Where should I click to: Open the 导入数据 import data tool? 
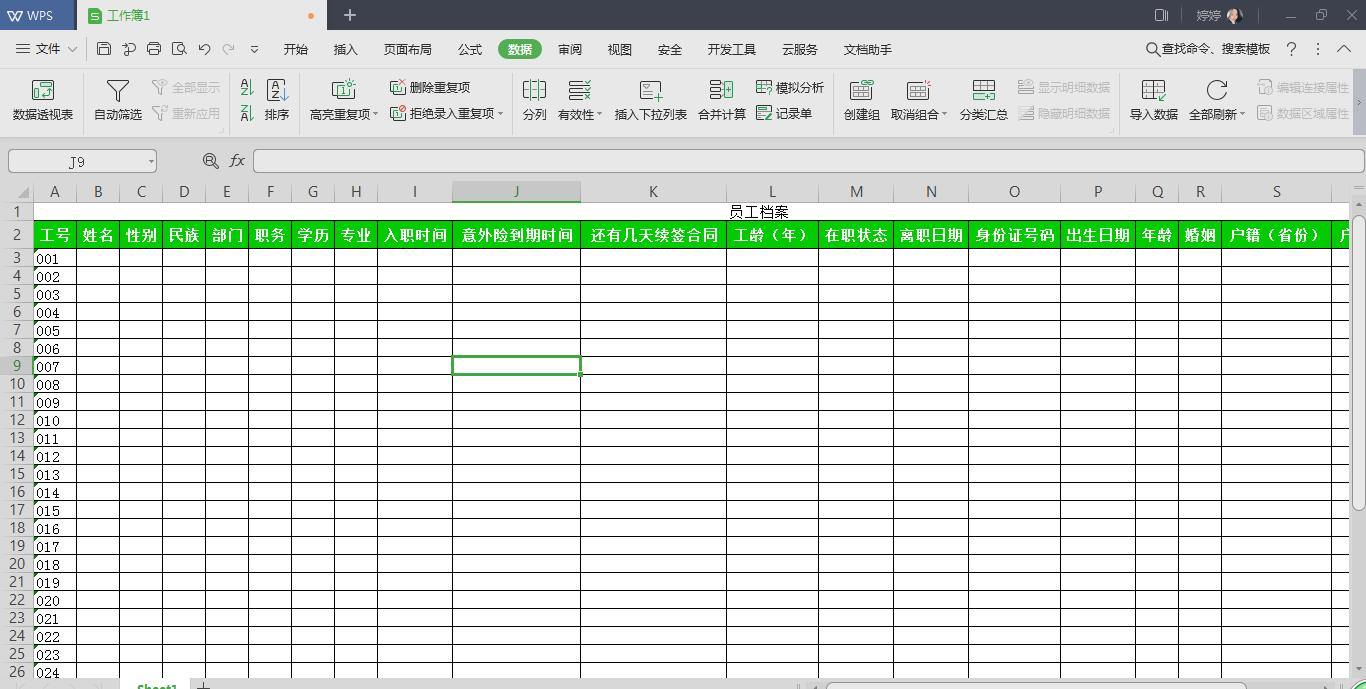pyautogui.click(x=1152, y=98)
